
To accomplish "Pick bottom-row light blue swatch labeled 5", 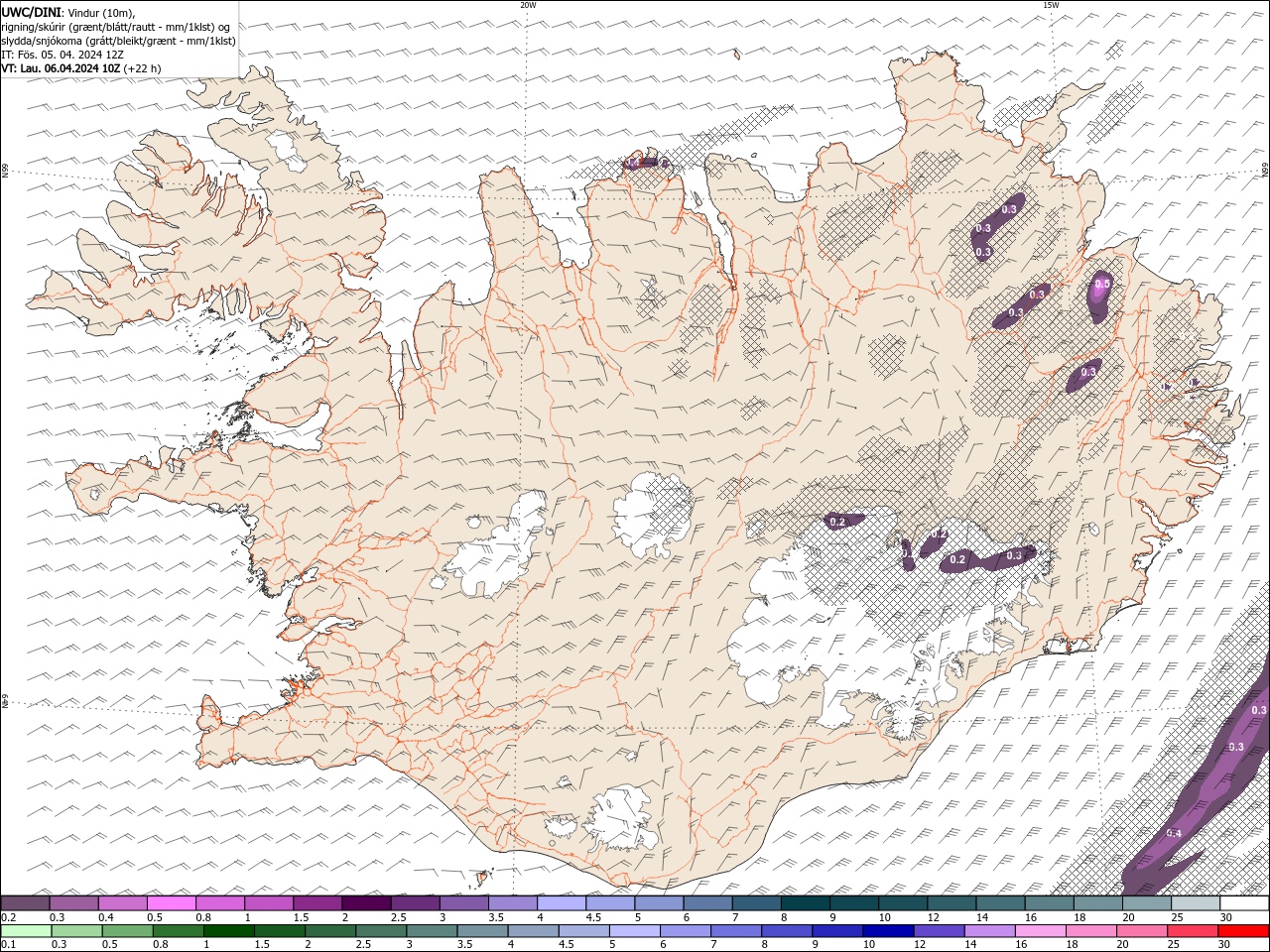I will click(x=634, y=931).
